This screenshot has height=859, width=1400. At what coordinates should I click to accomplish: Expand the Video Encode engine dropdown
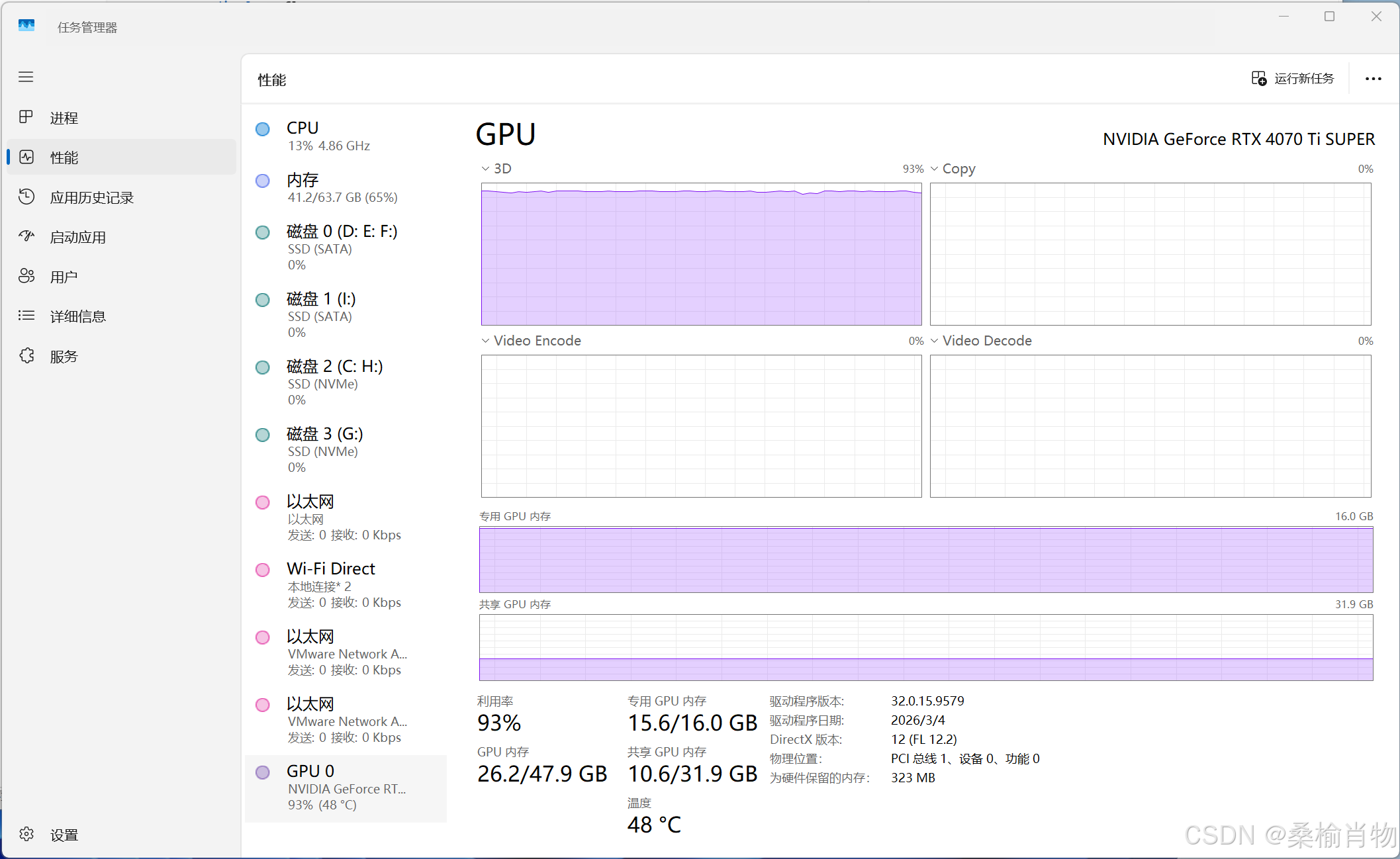click(485, 341)
